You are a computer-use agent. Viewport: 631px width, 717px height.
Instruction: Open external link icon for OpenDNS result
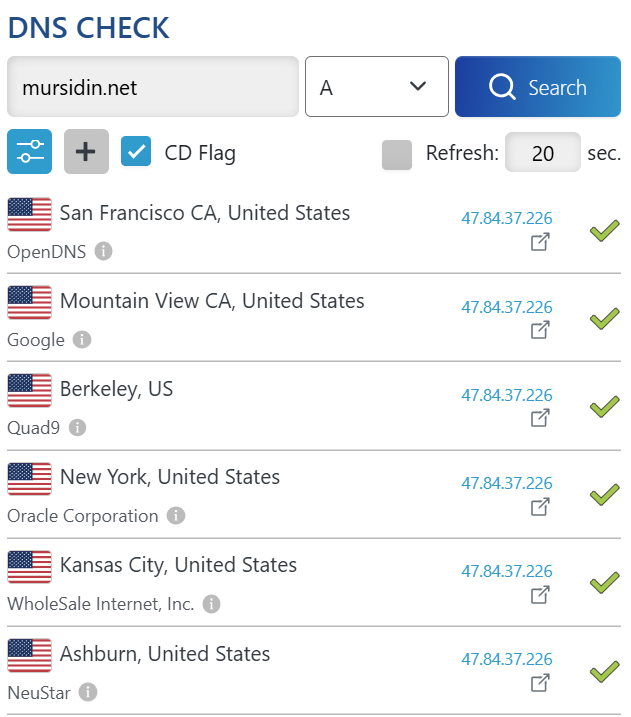pyautogui.click(x=540, y=242)
